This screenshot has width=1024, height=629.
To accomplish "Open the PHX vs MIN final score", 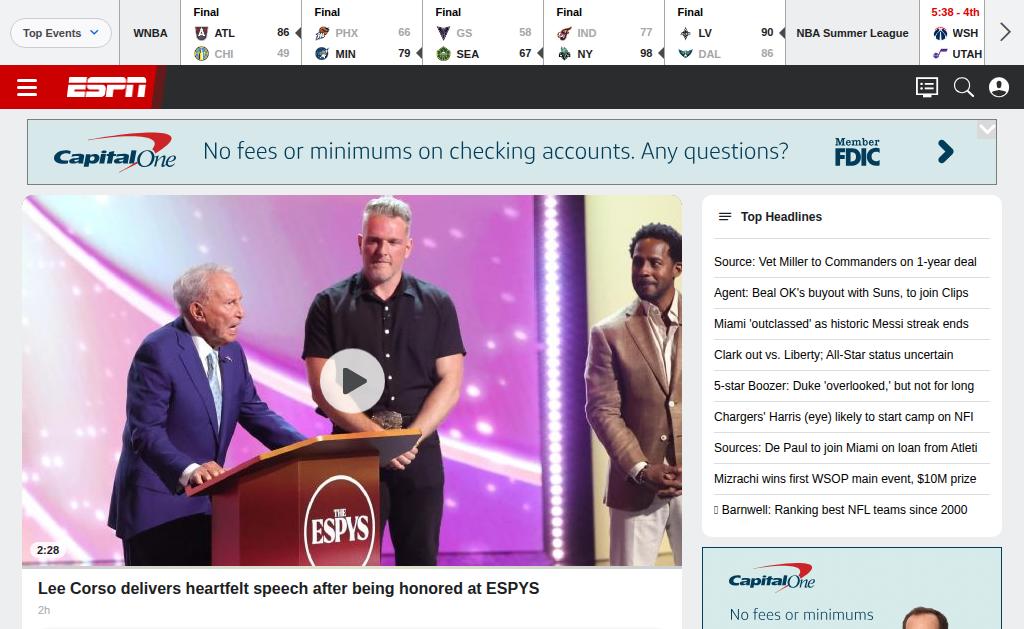I will (x=362, y=33).
